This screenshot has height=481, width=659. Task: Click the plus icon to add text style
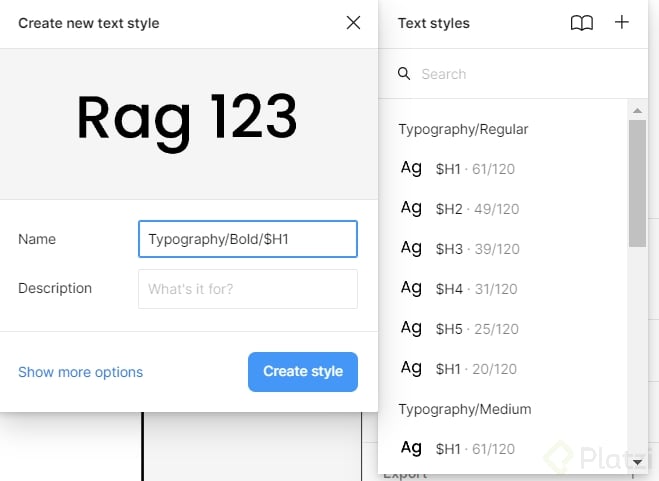tap(622, 23)
